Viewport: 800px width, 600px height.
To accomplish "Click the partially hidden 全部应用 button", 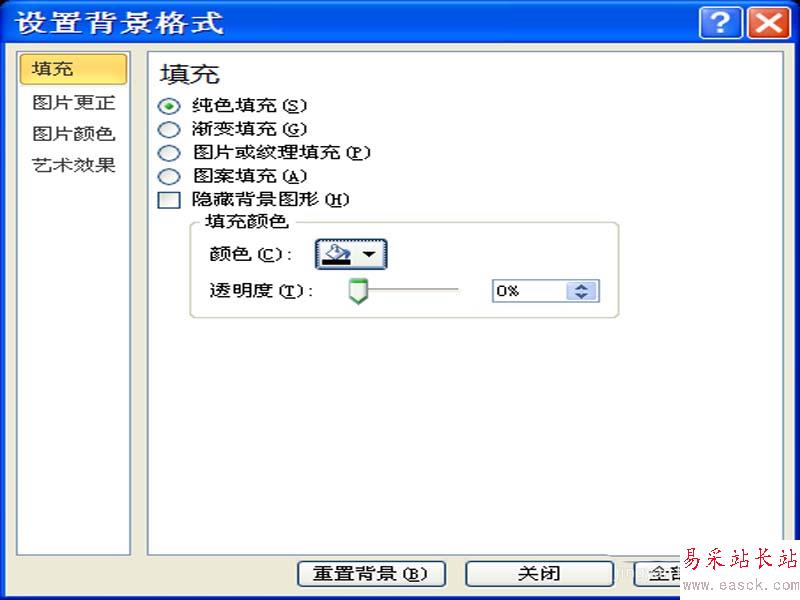I will [x=658, y=574].
